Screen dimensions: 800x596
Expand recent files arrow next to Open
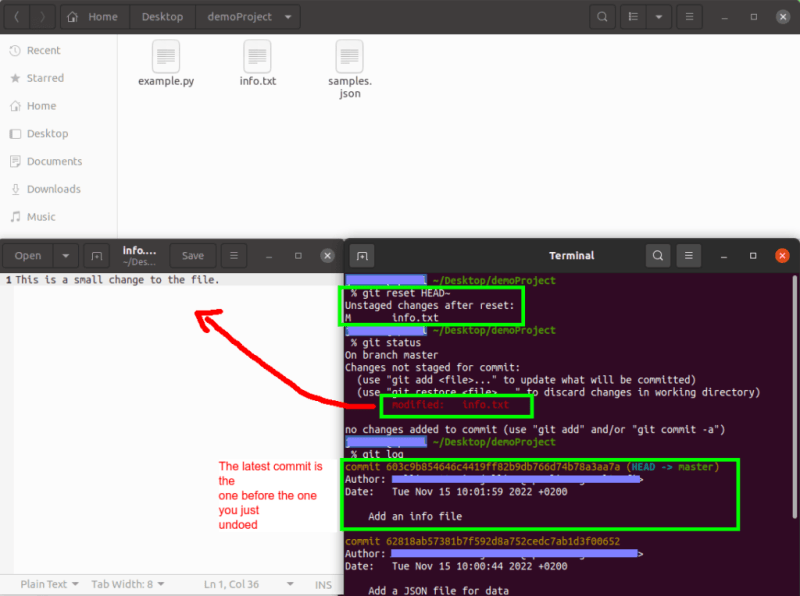(65, 256)
